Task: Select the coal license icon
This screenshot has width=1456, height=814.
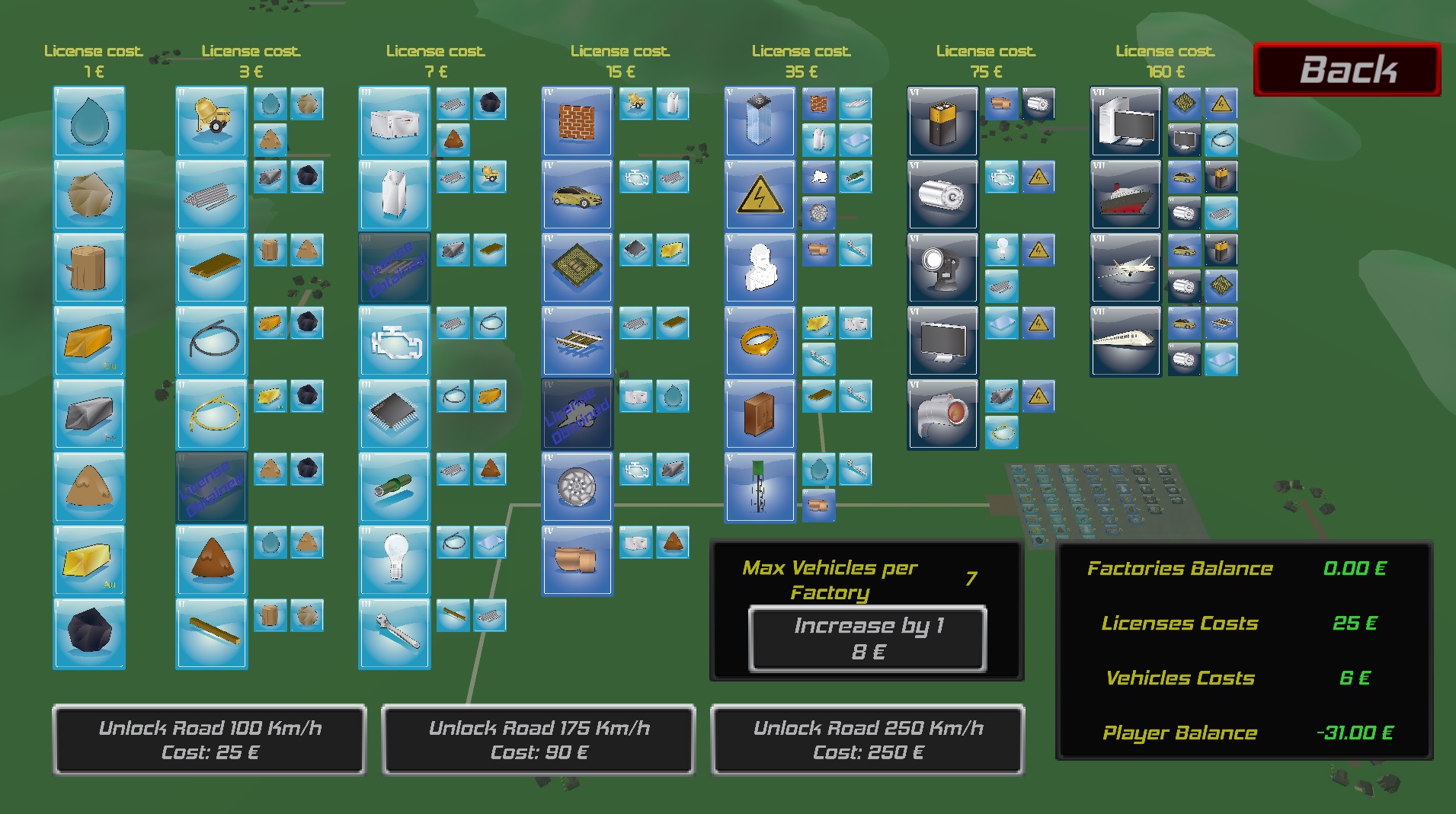Action: point(89,632)
